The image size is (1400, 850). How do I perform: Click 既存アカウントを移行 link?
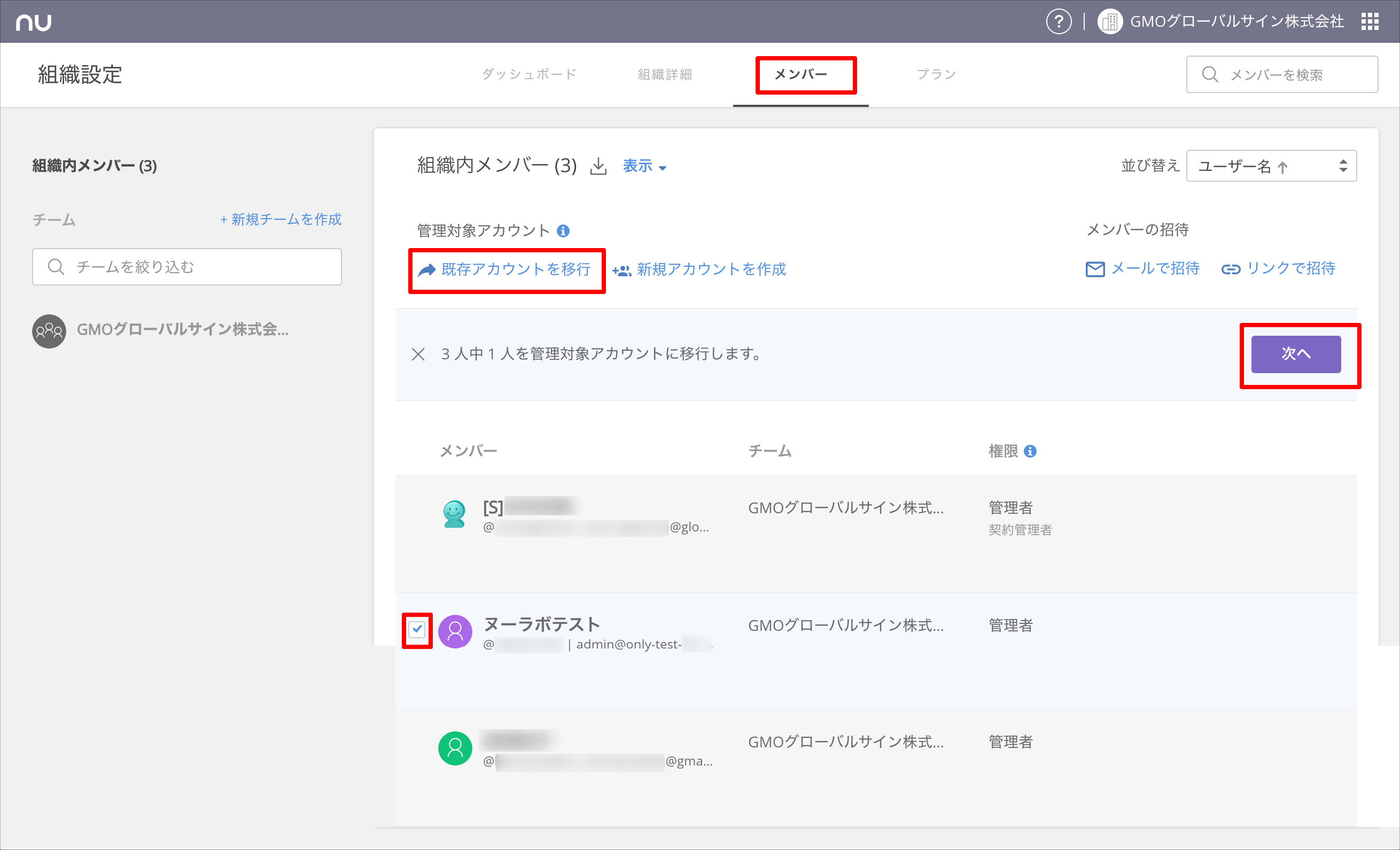tap(505, 269)
